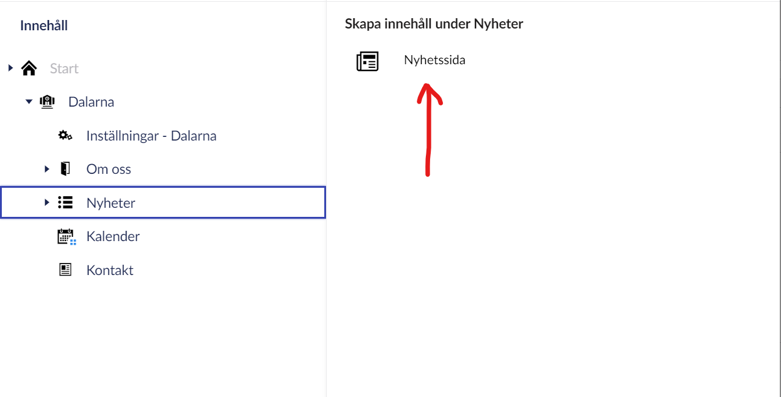Select the Nyheter label in the tree
Viewport: 781px width, 397px height.
pyautogui.click(x=111, y=203)
